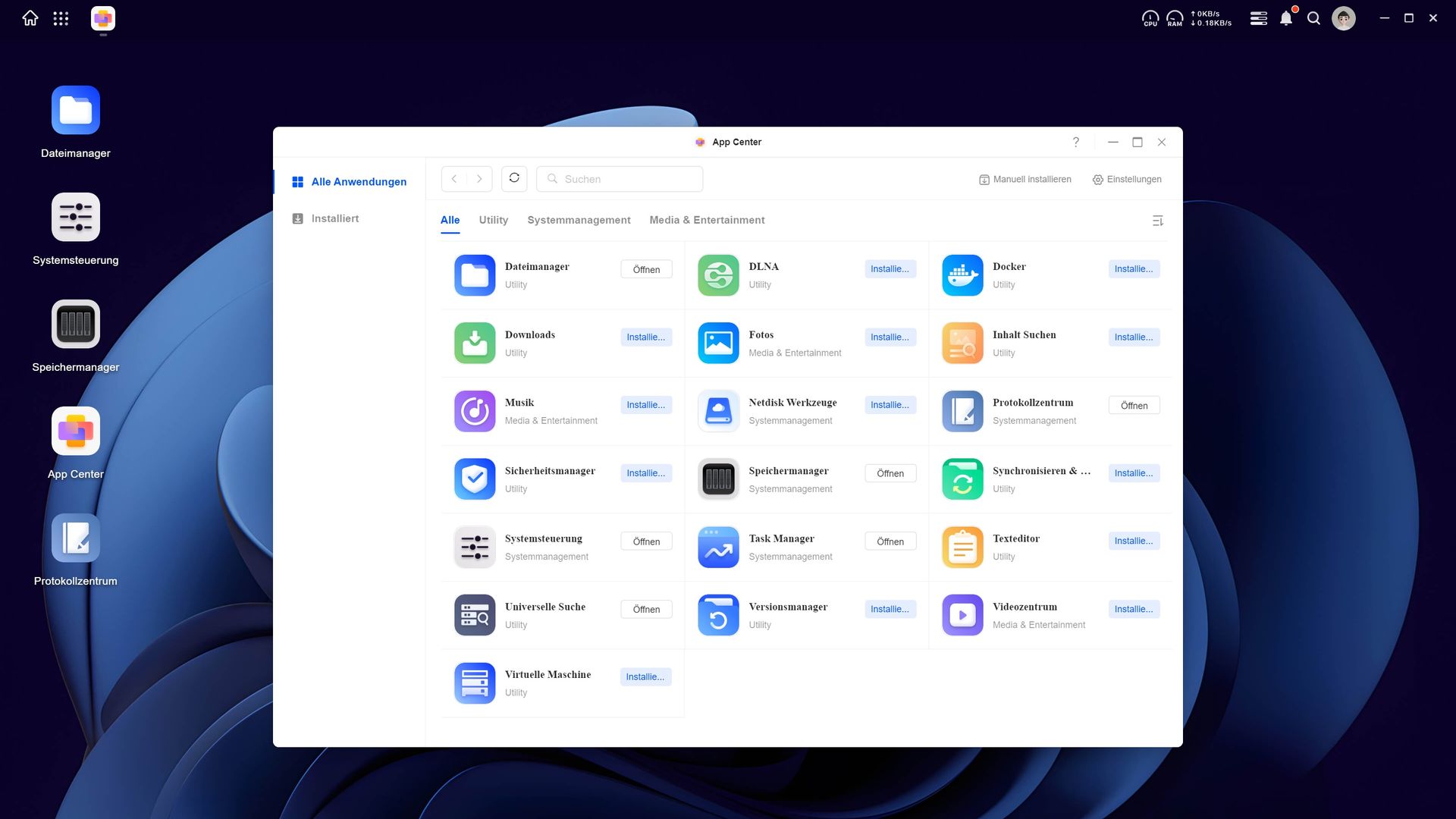Click the Task Manager app icon
The height and width of the screenshot is (819, 1456).
click(x=718, y=548)
